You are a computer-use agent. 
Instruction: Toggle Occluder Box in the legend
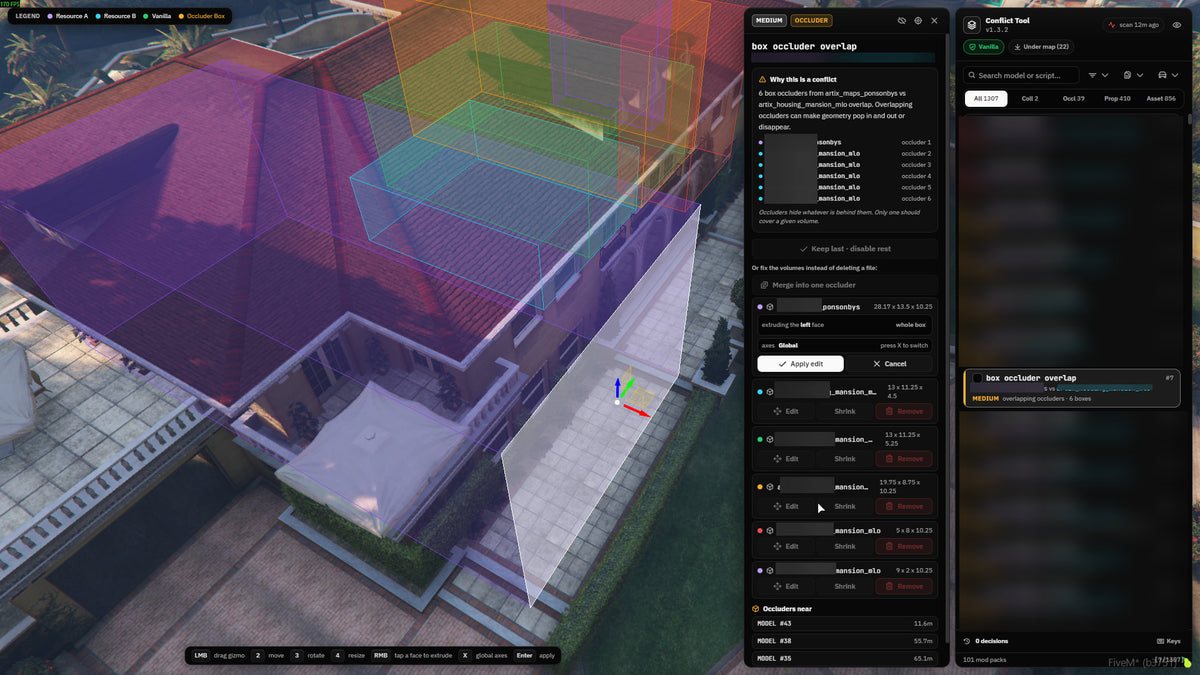(x=202, y=16)
